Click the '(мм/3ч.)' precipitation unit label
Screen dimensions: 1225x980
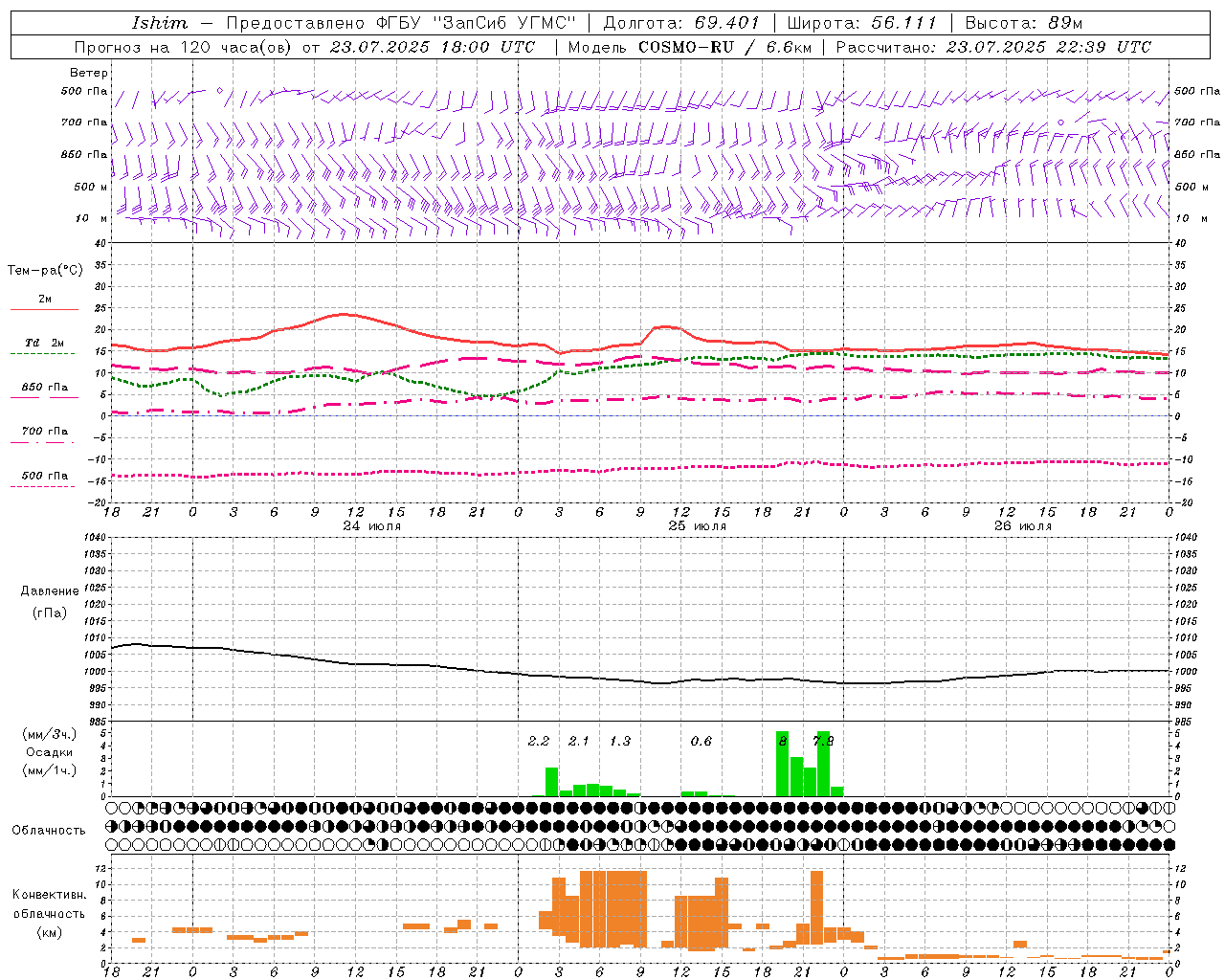(50, 734)
